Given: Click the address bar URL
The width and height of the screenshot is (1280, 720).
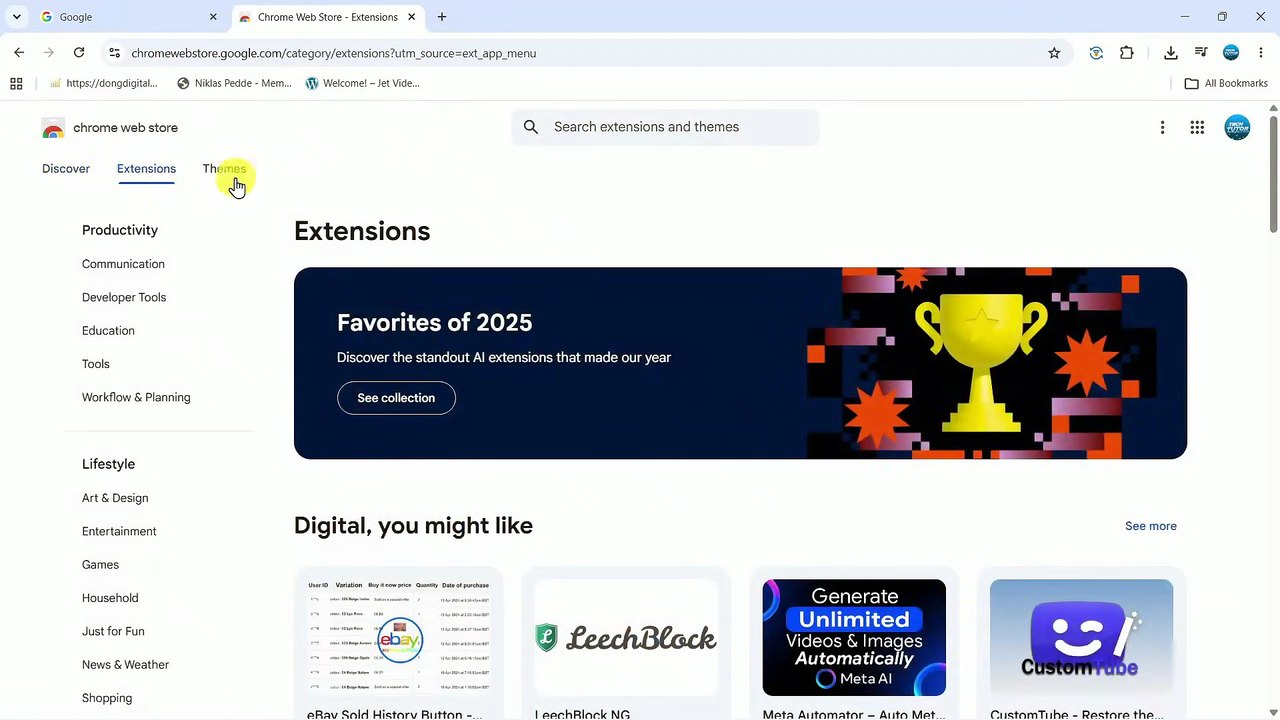Looking at the screenshot, I should click(333, 53).
